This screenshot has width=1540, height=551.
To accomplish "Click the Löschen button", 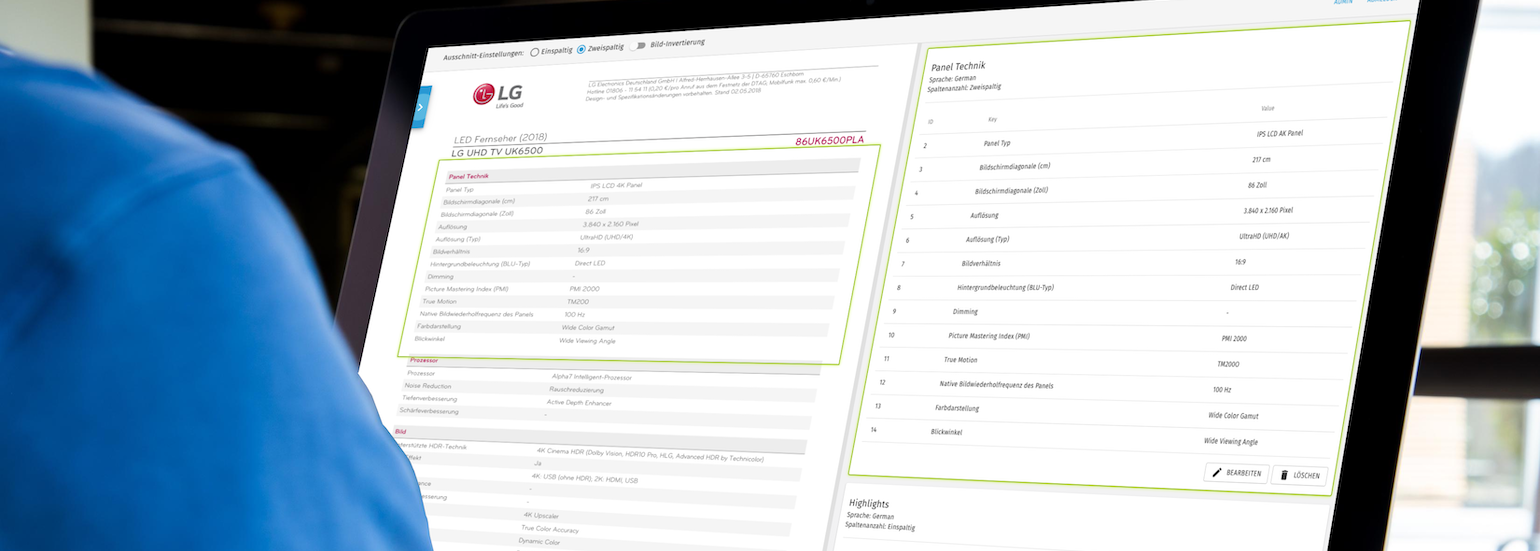I will point(1299,476).
